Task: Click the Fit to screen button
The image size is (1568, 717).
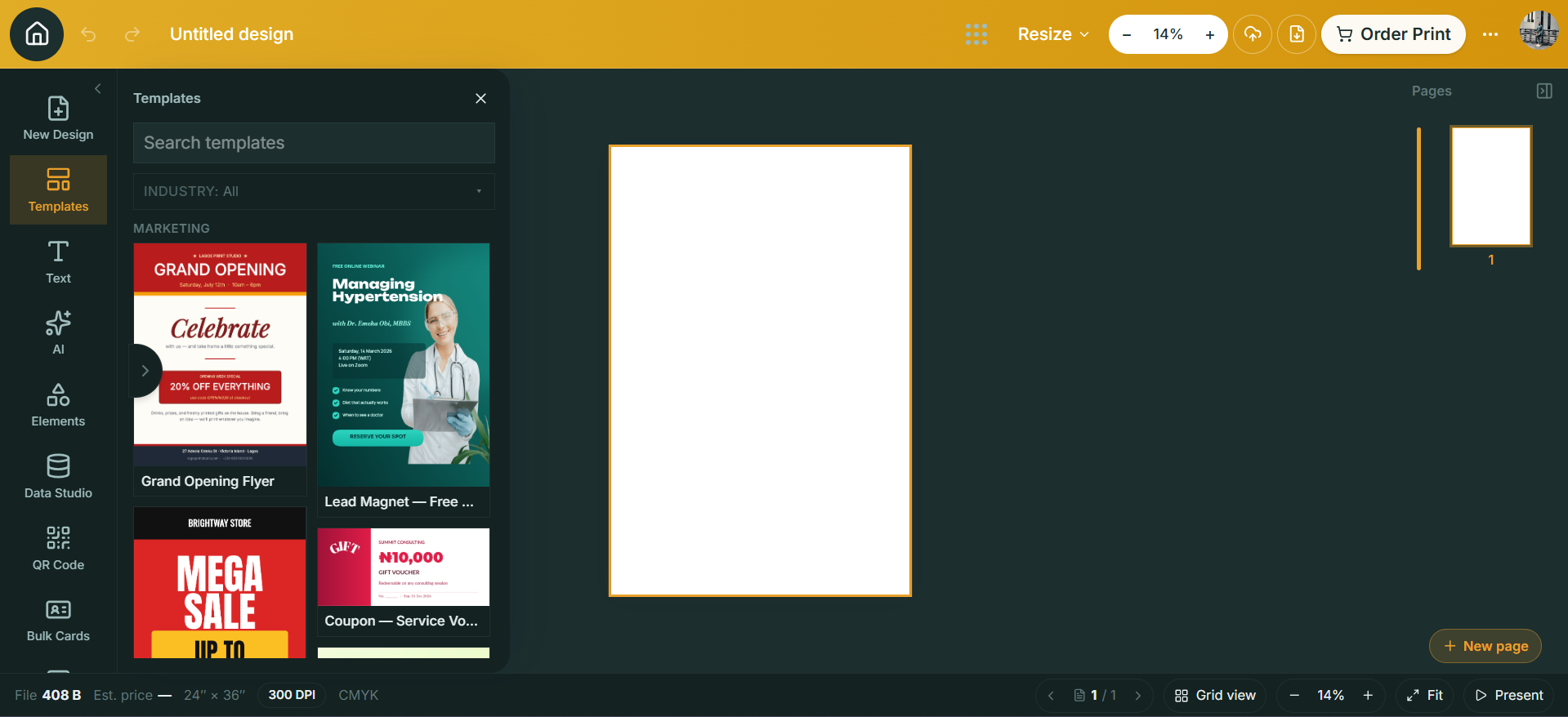Action: [1424, 695]
